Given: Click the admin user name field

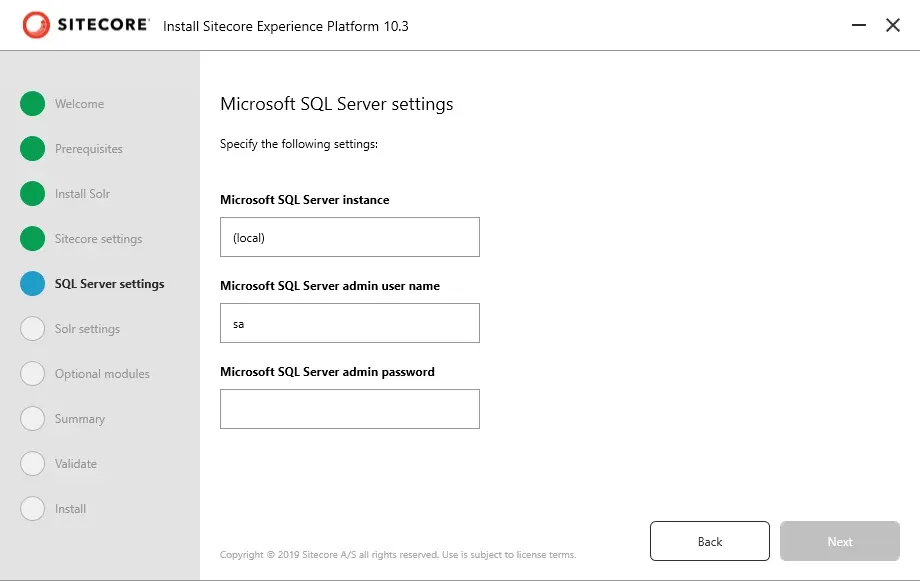Looking at the screenshot, I should click(349, 323).
